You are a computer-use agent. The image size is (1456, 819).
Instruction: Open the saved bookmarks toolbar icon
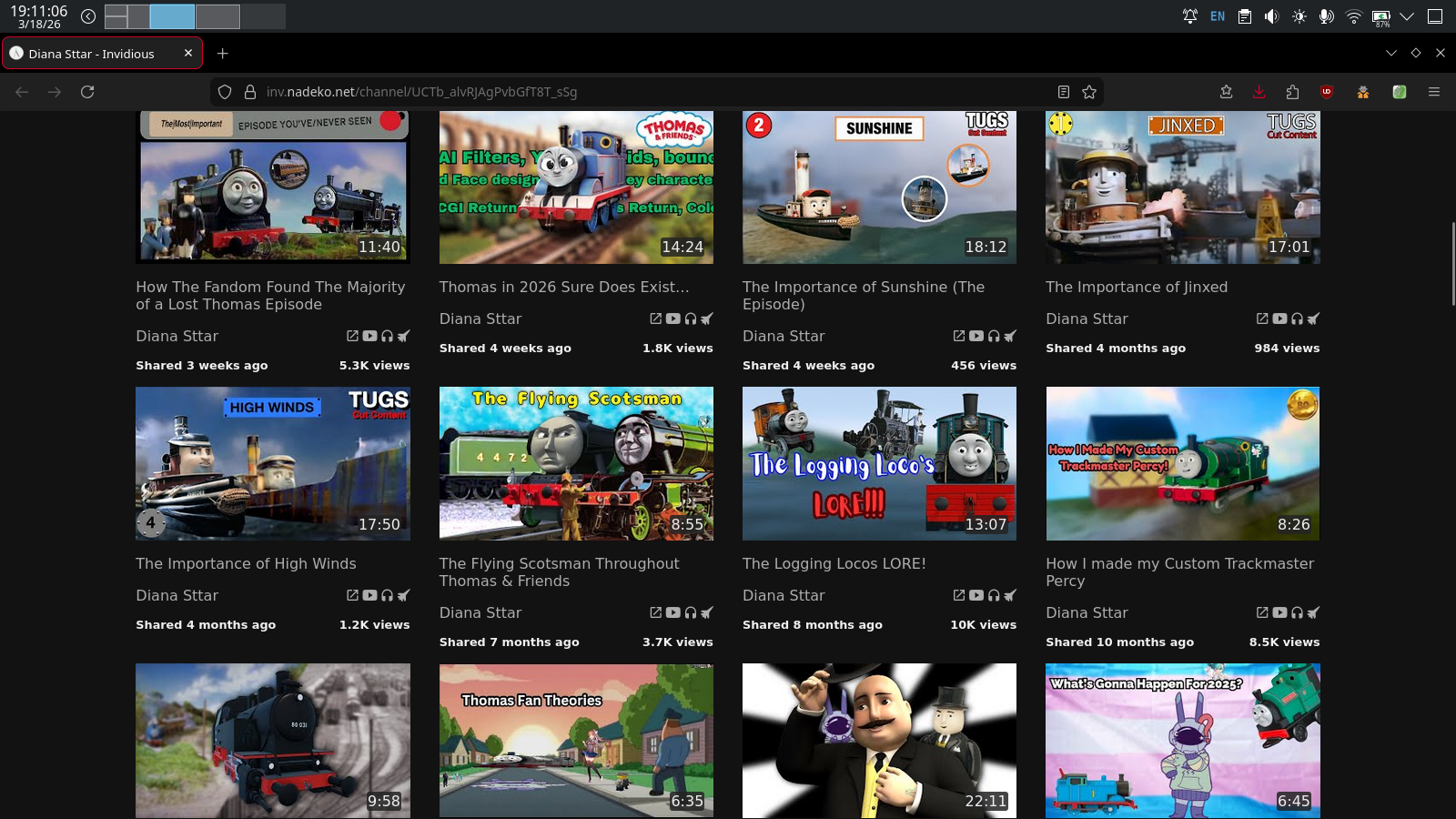click(x=1227, y=92)
